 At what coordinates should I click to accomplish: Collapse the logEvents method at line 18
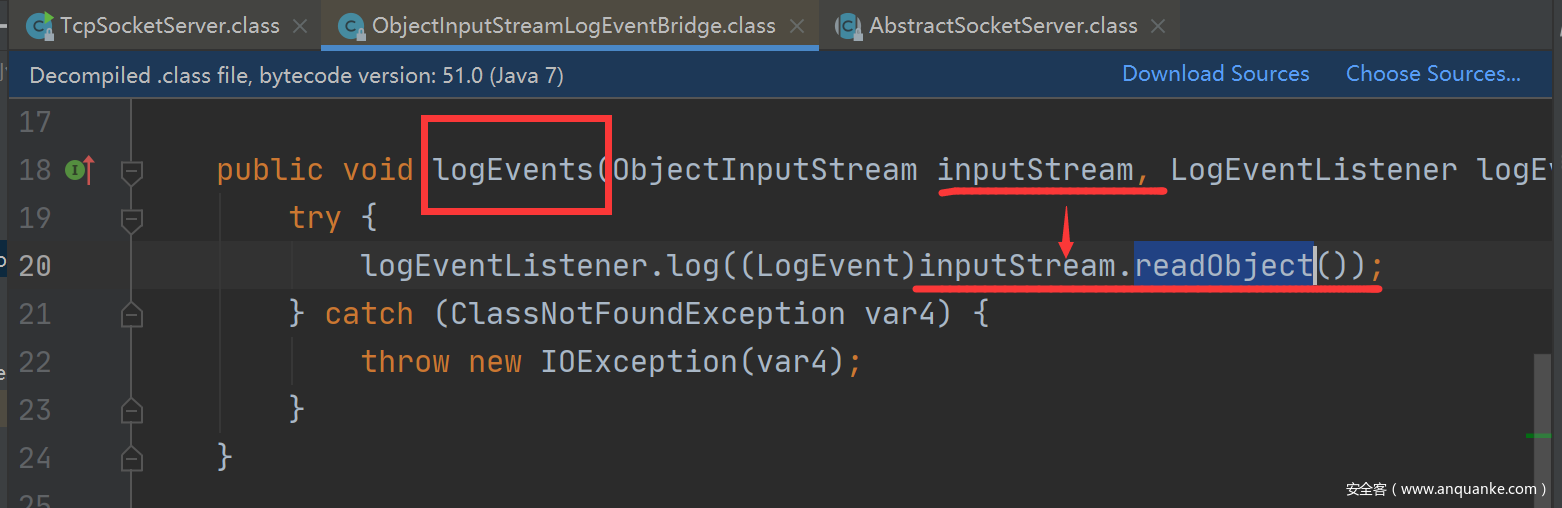click(131, 171)
